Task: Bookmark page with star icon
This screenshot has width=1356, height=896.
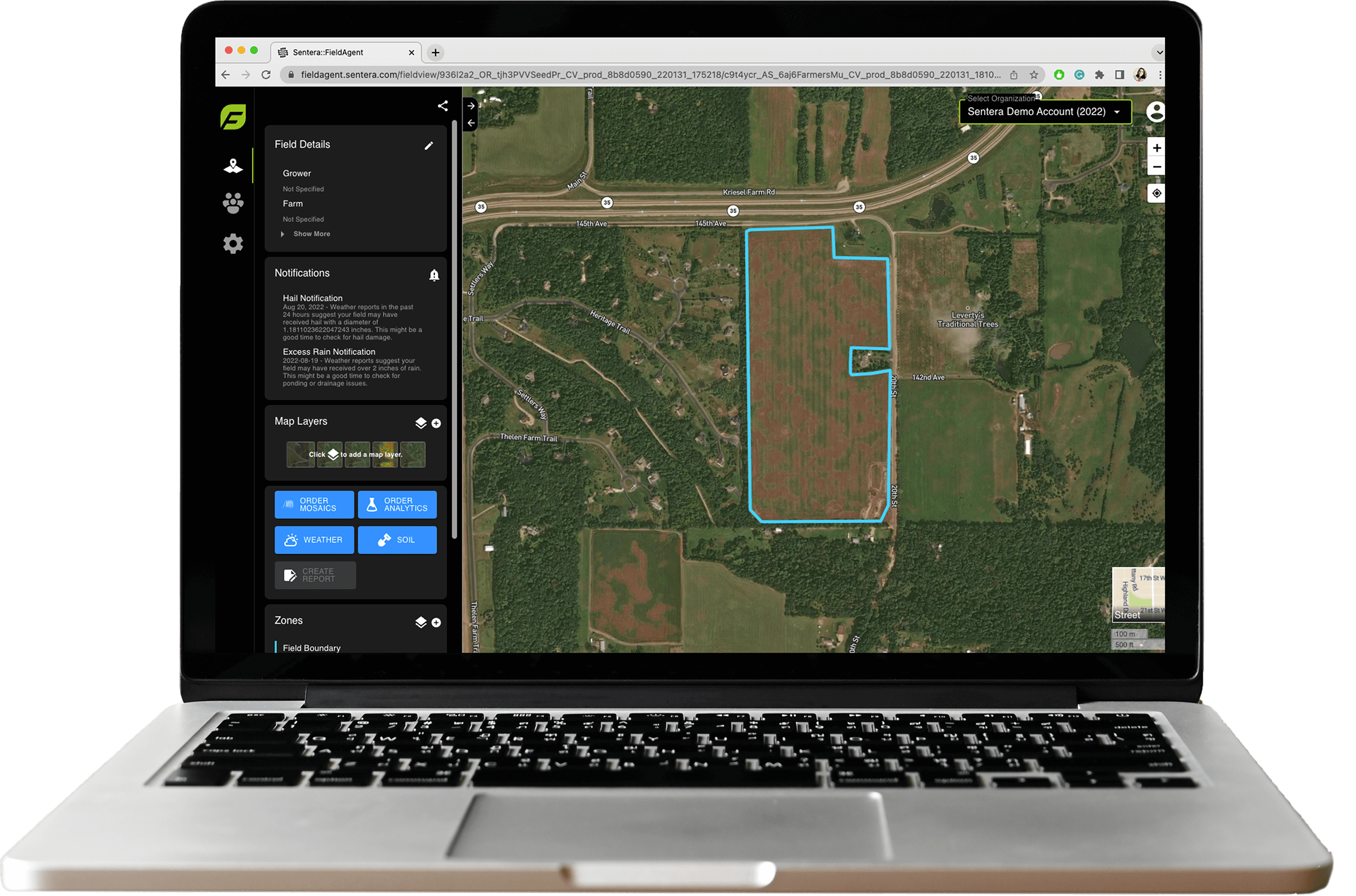Action: tap(1035, 75)
